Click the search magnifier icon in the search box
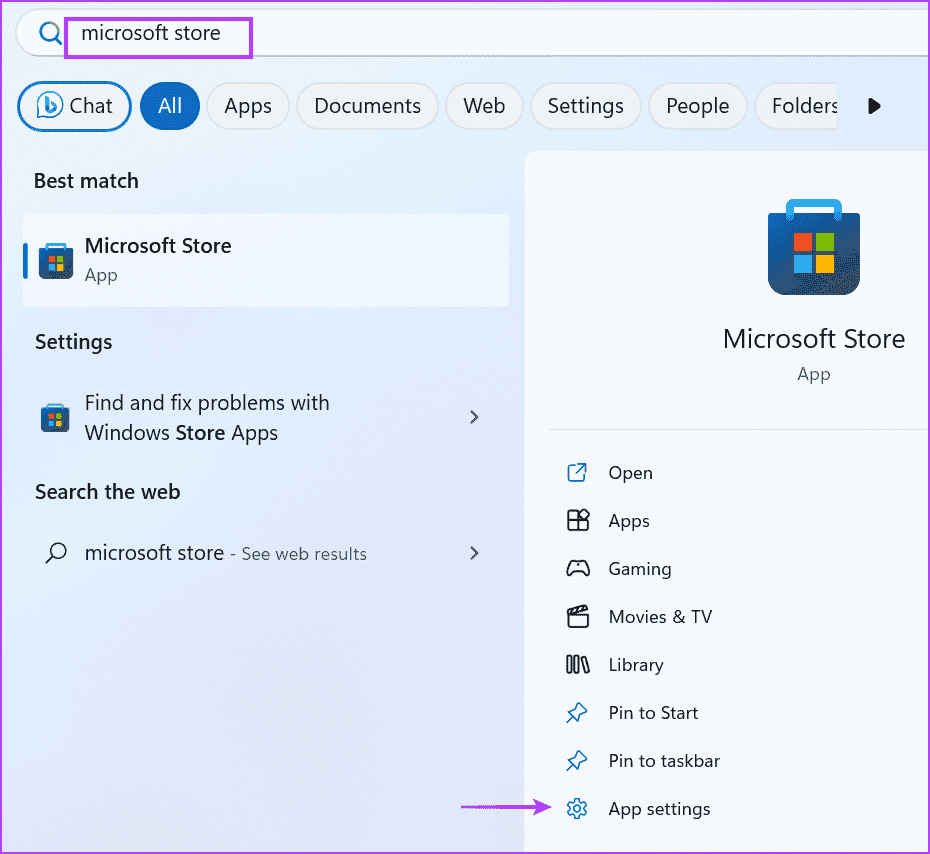The image size is (930, 854). coord(50,33)
